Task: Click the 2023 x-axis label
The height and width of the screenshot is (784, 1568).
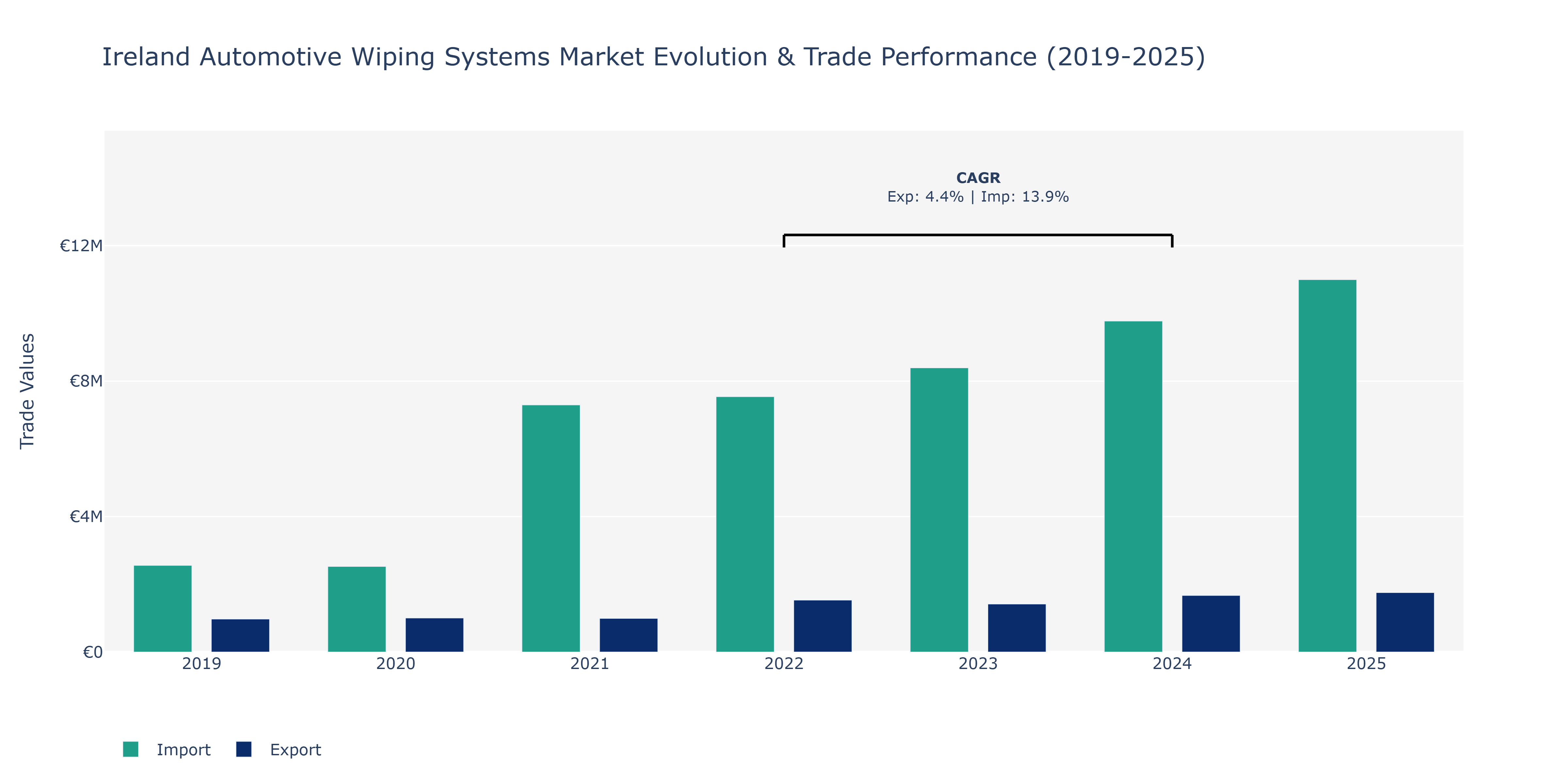Action: [978, 663]
